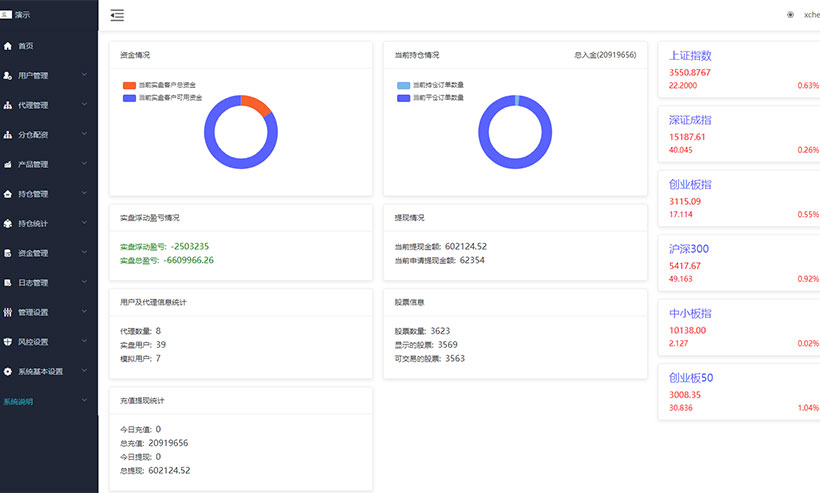The height and width of the screenshot is (493, 820).
Task: Open the 管理设置 menu item
Action: coord(33,312)
